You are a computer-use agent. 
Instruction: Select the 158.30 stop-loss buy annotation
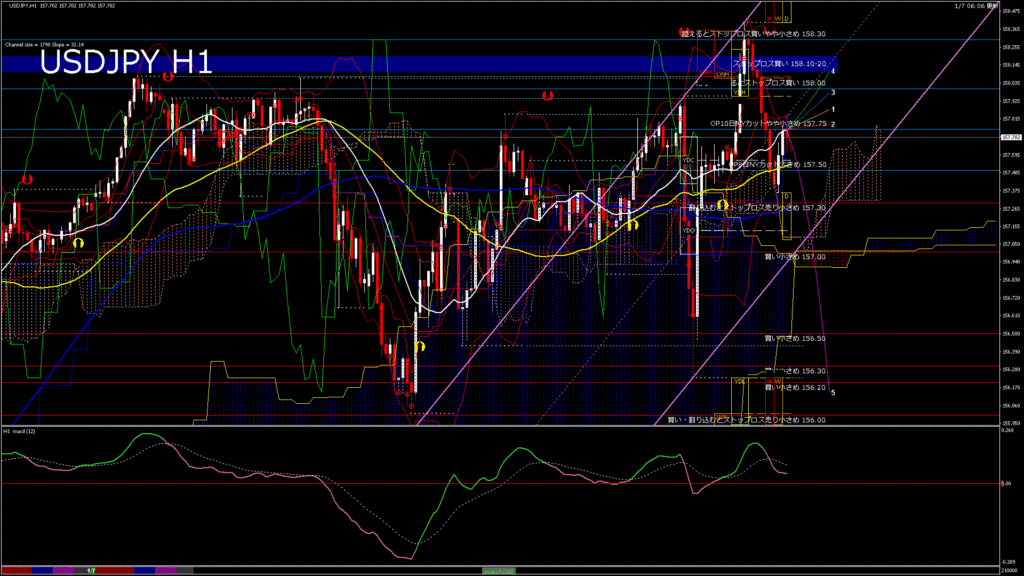[753, 33]
